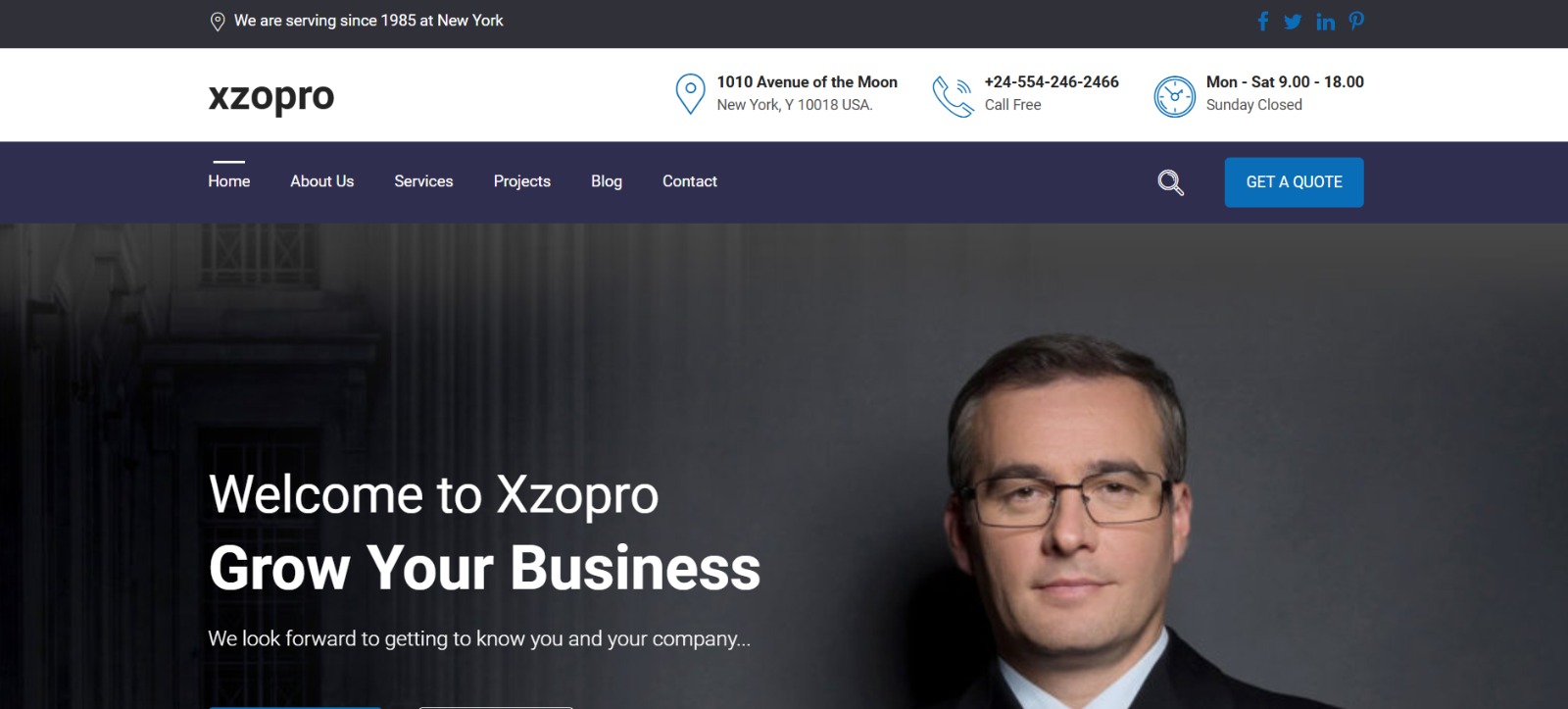Click the location pin in the top bar

(x=218, y=22)
